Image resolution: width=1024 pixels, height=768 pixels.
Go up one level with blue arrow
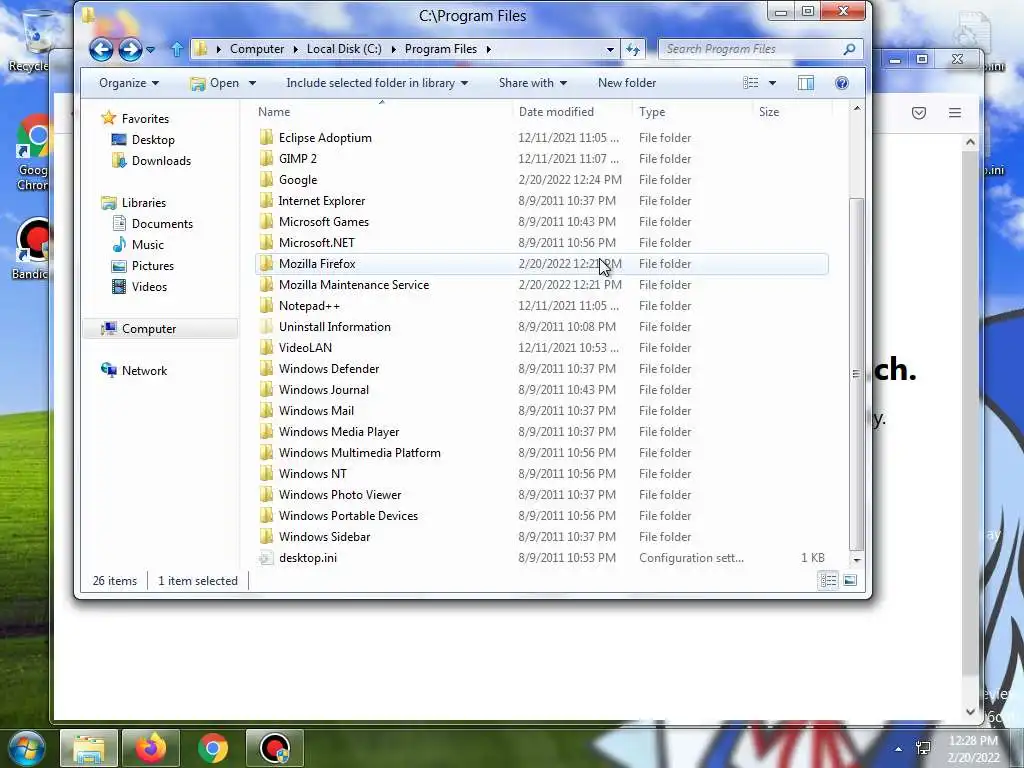click(176, 49)
